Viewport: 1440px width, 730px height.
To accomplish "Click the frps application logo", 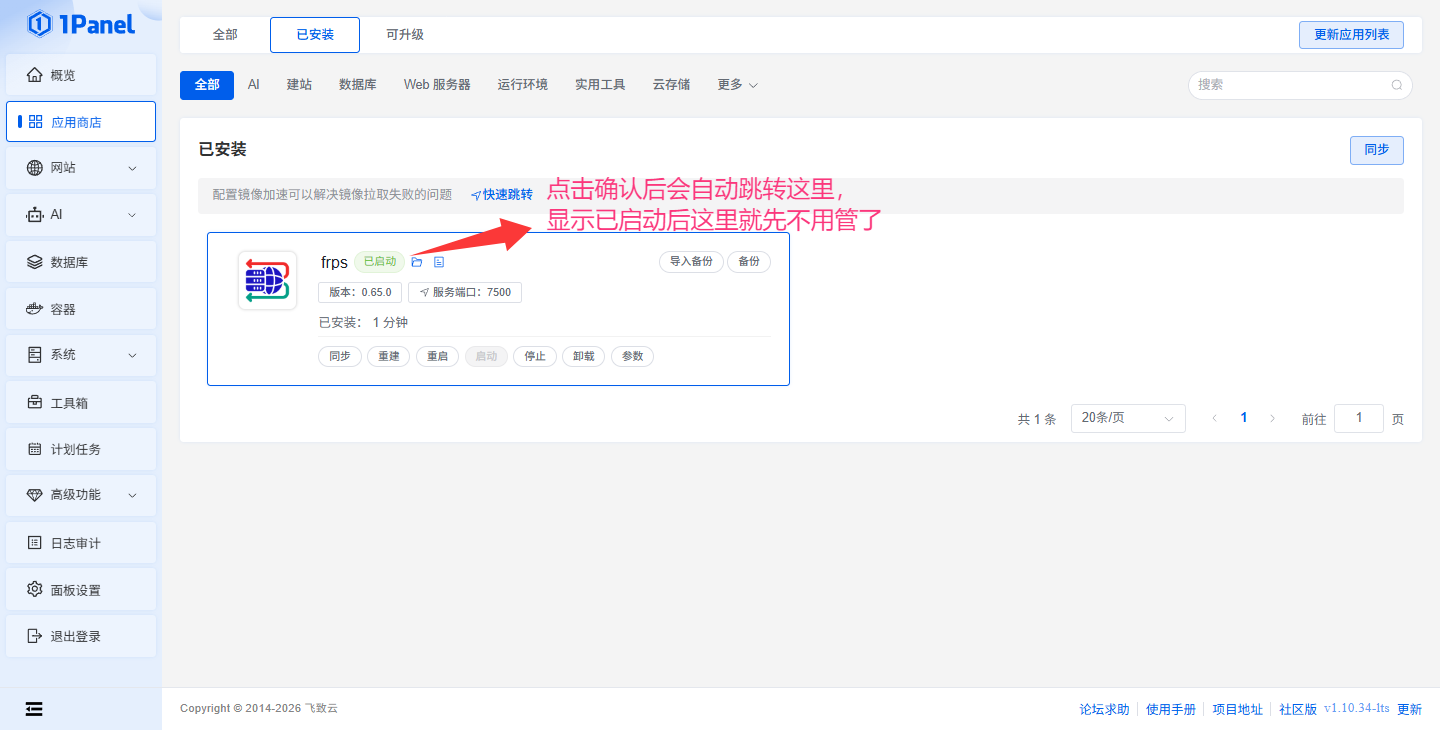I will 267,281.
